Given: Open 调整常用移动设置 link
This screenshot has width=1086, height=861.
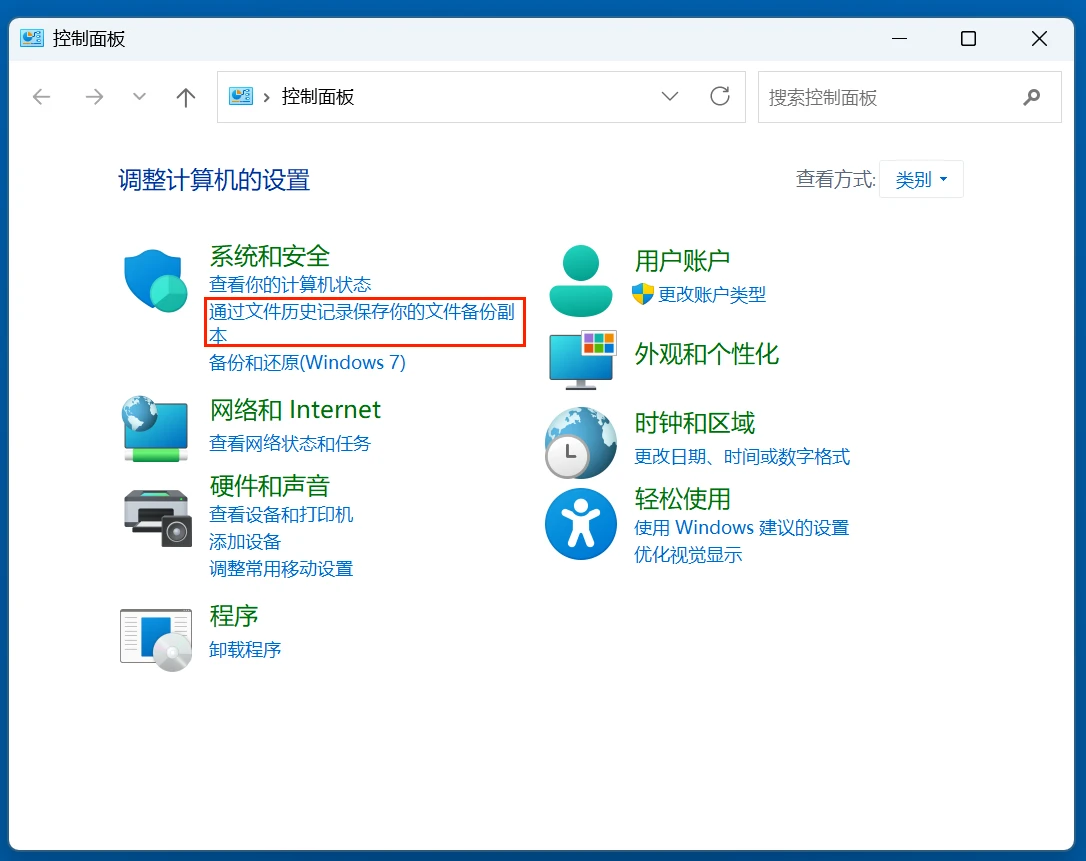Looking at the screenshot, I should coord(281,569).
